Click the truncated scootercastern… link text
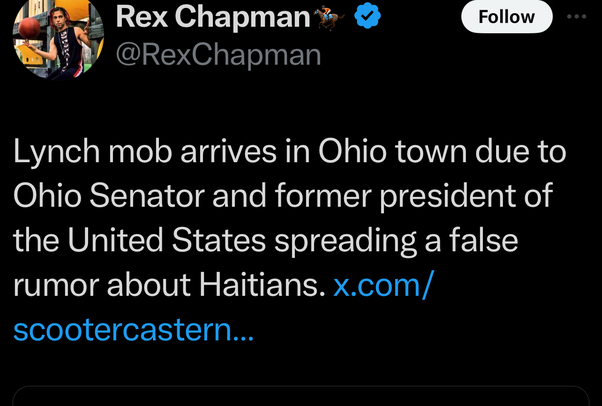This screenshot has height=406, width=602. 134,329
